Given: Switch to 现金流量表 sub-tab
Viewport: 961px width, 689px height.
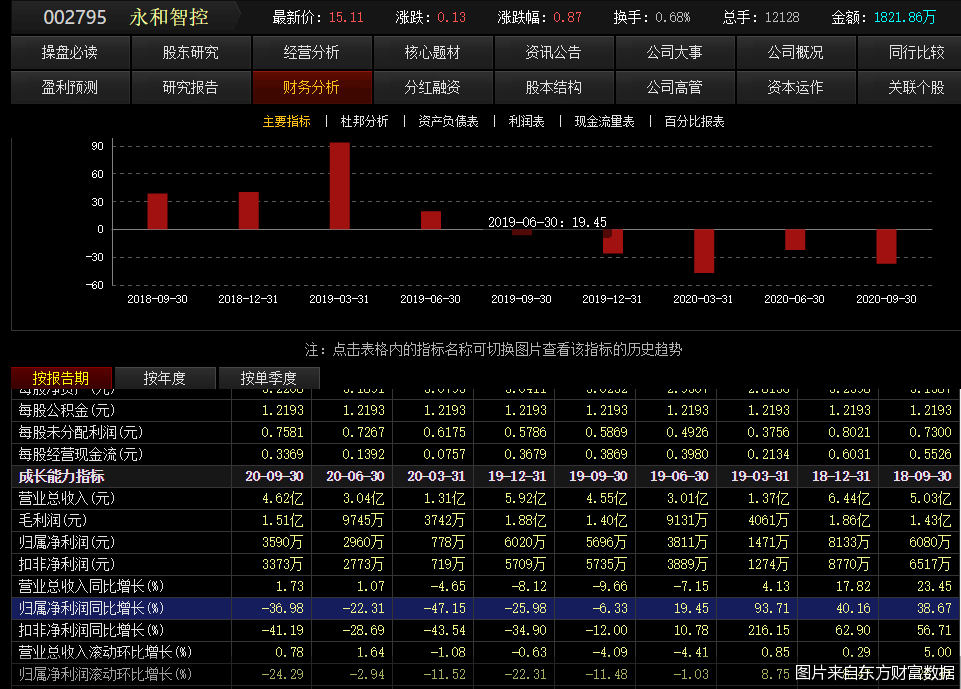Looking at the screenshot, I should [604, 121].
